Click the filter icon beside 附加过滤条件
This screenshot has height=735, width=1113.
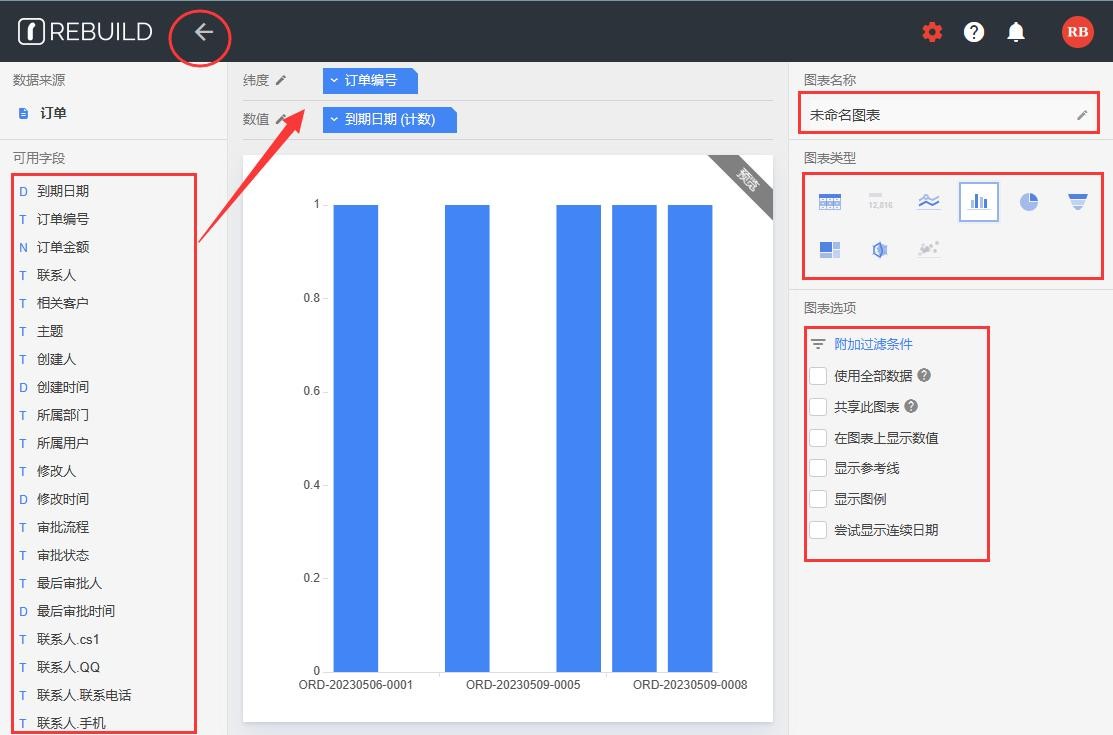(818, 344)
